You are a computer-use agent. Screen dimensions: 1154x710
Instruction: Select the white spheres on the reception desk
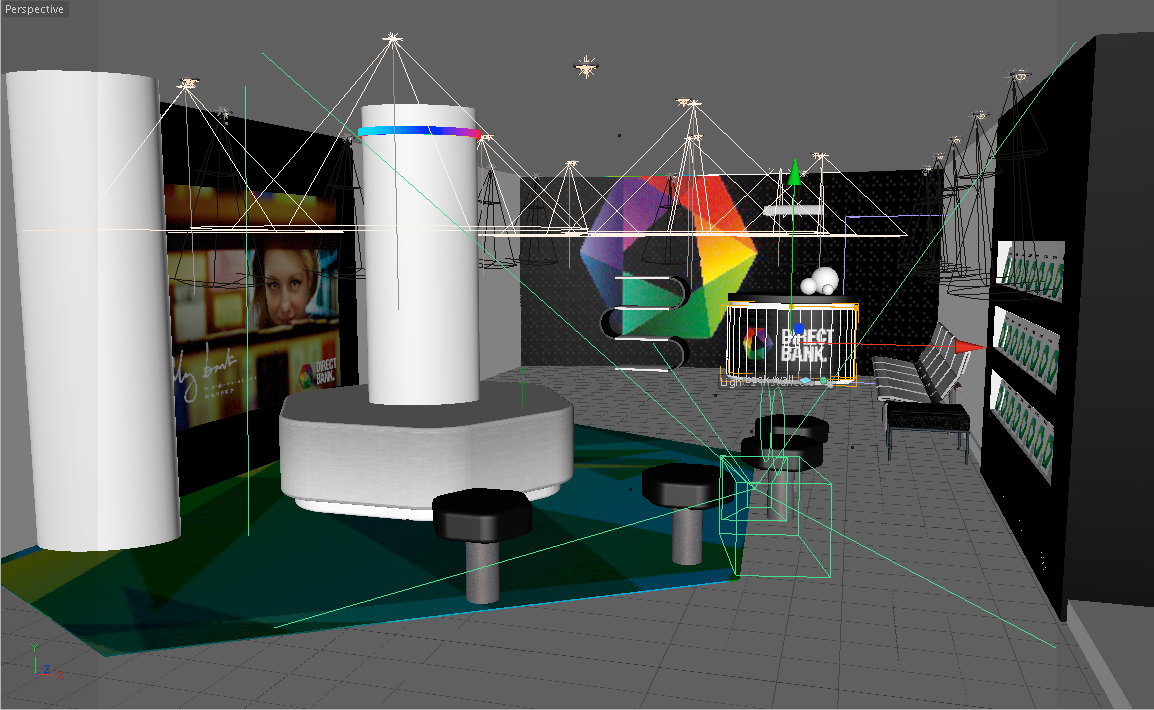point(821,282)
